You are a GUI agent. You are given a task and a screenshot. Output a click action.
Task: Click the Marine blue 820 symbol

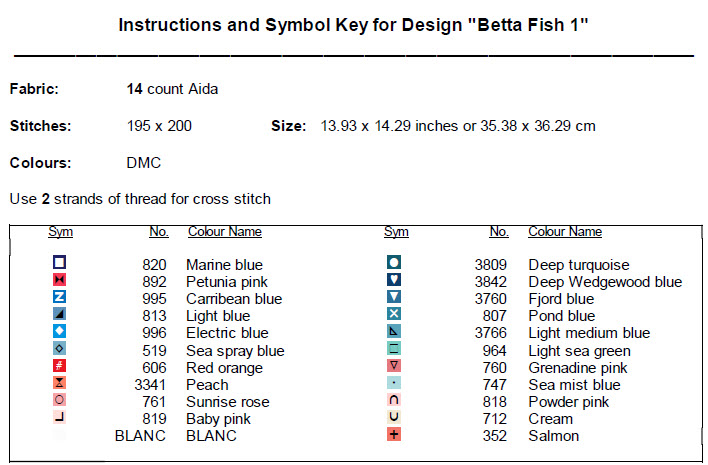(60, 264)
